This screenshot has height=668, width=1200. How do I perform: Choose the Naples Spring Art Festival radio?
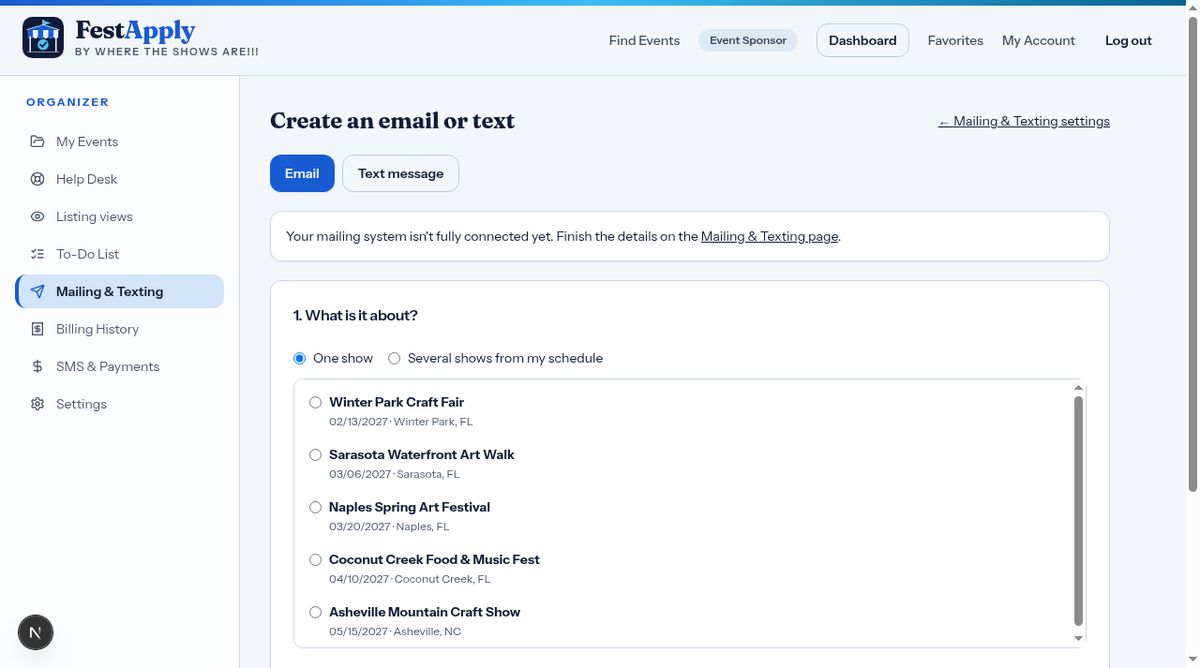[315, 507]
